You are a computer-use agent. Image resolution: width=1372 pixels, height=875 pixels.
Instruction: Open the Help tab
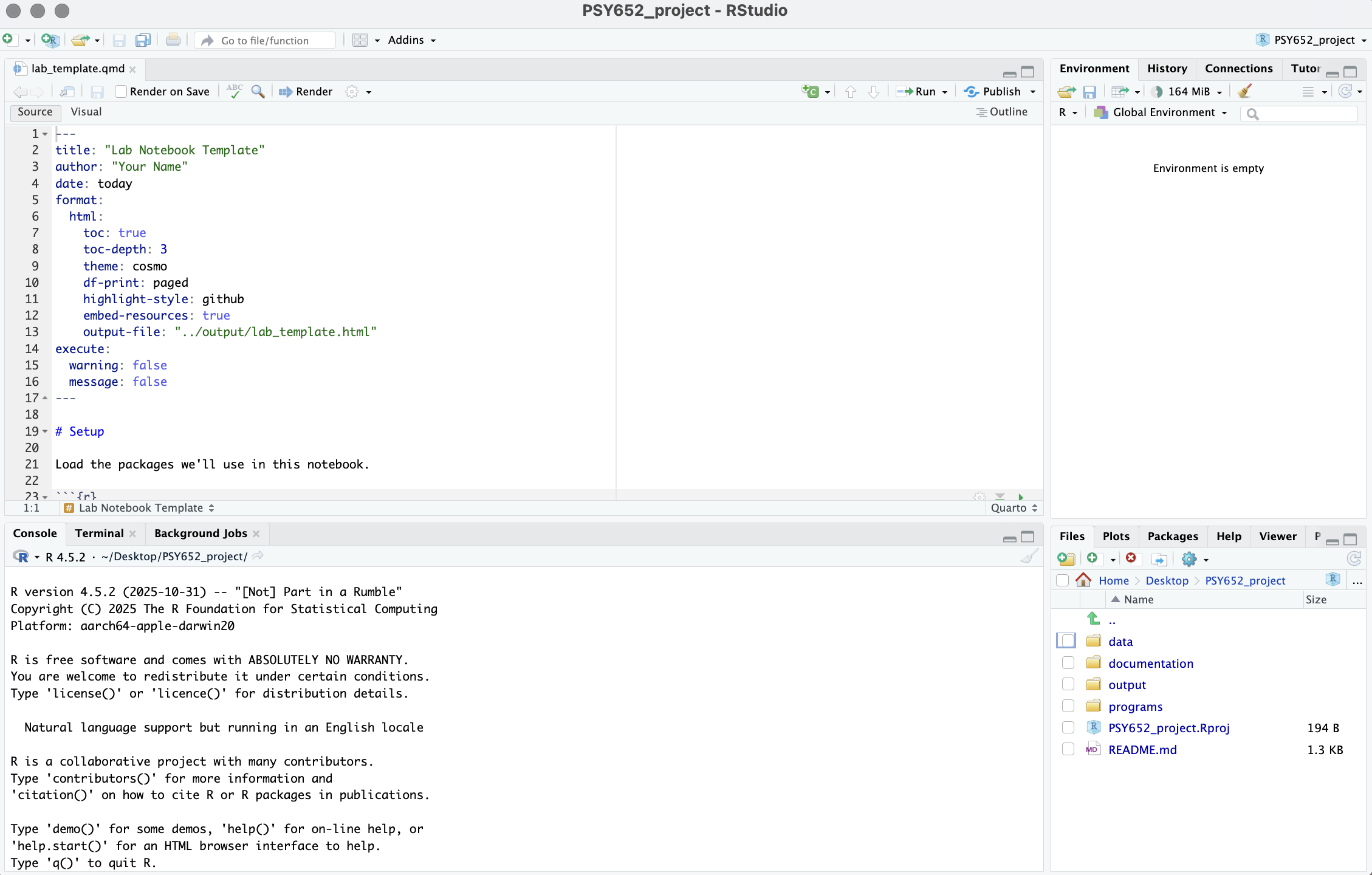[1229, 537]
